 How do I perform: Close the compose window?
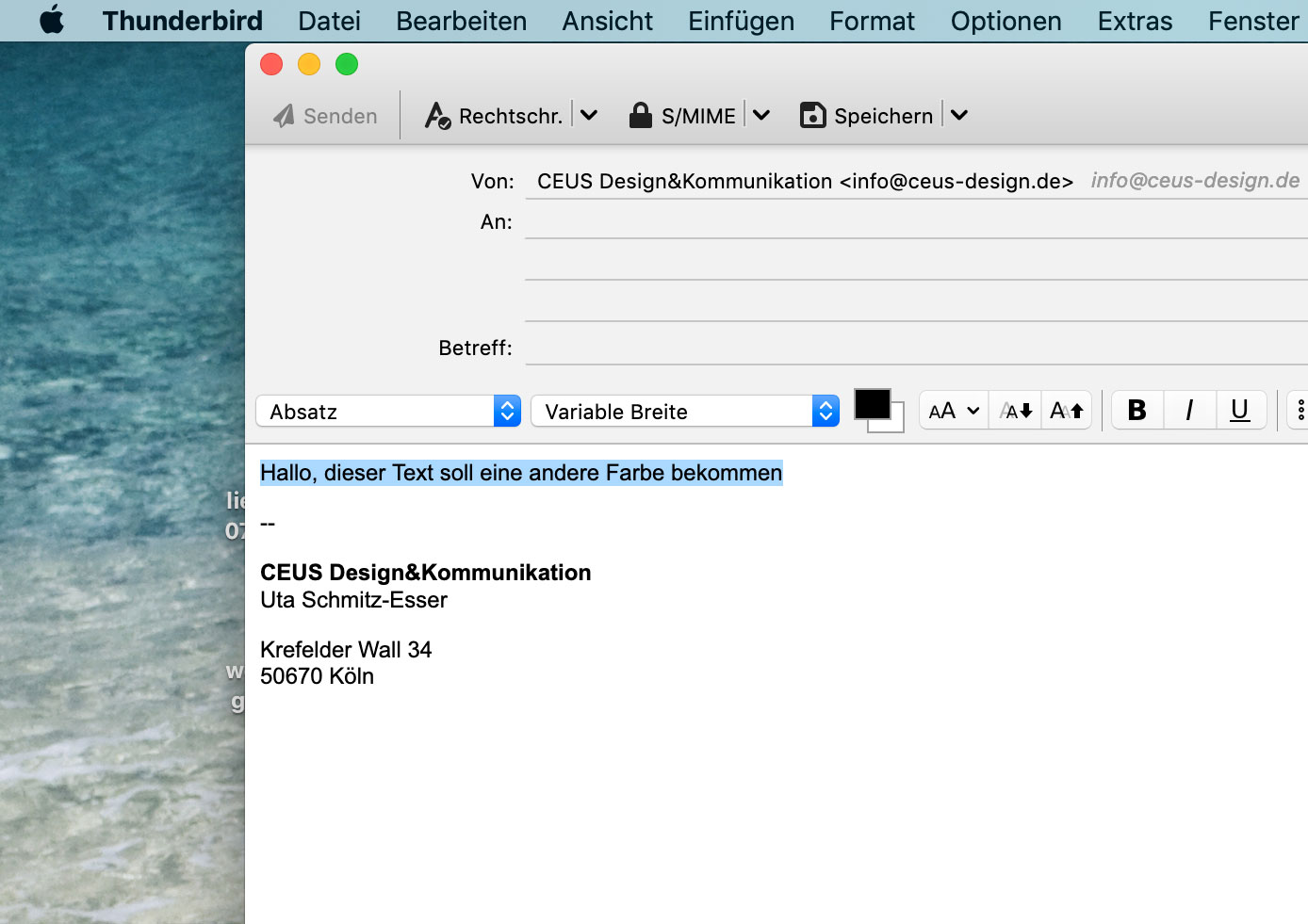tap(271, 64)
